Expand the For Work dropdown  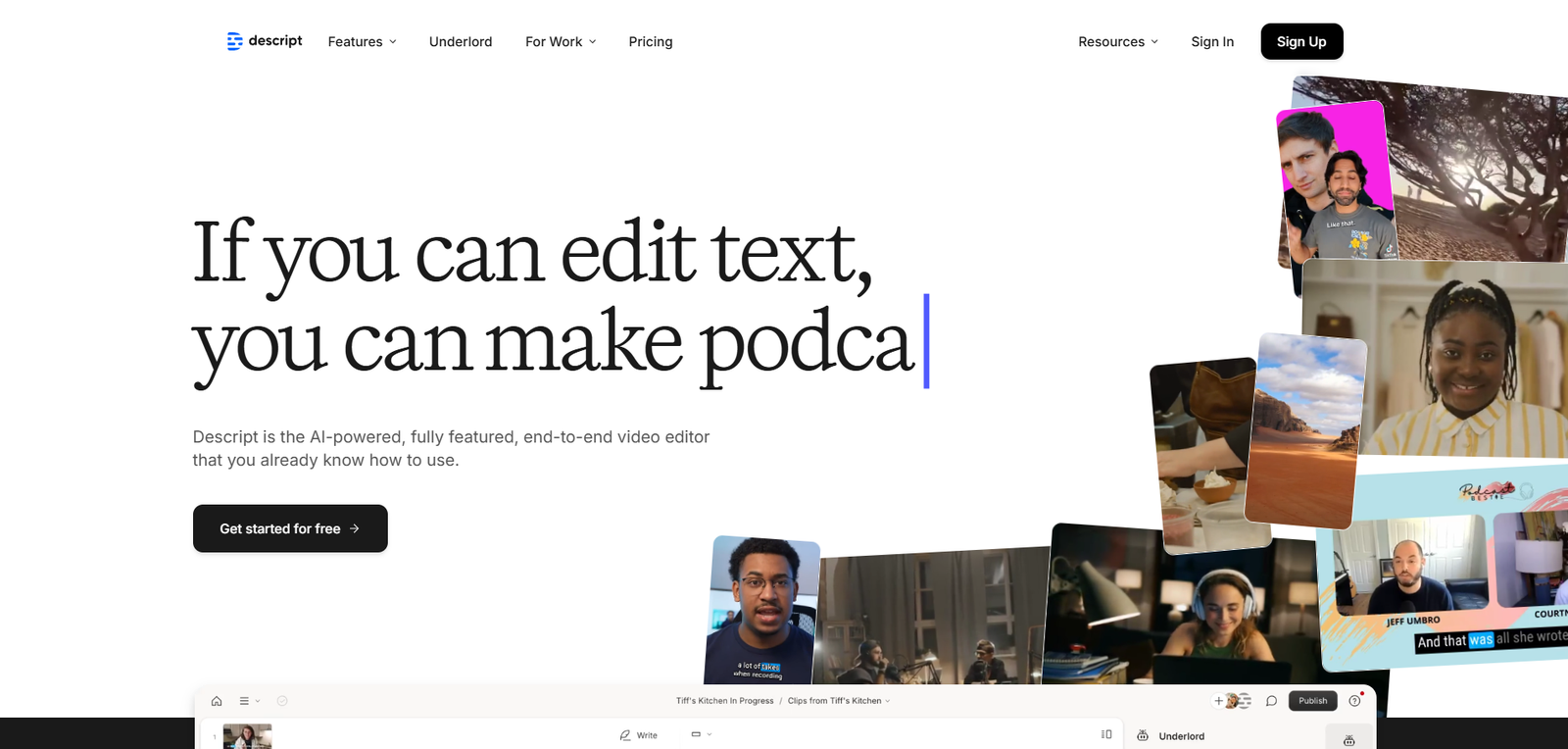pyautogui.click(x=561, y=41)
